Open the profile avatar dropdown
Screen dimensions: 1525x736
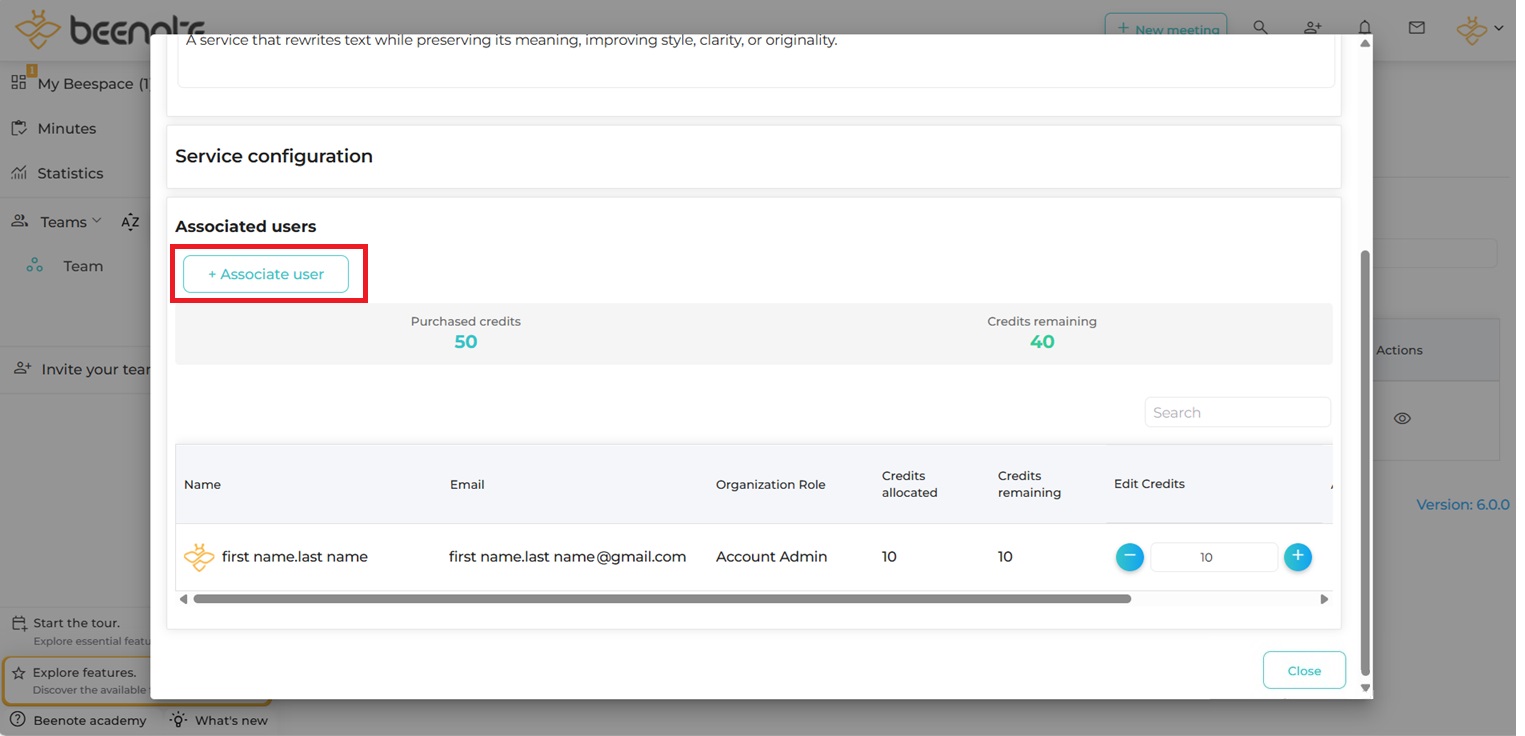[1479, 29]
